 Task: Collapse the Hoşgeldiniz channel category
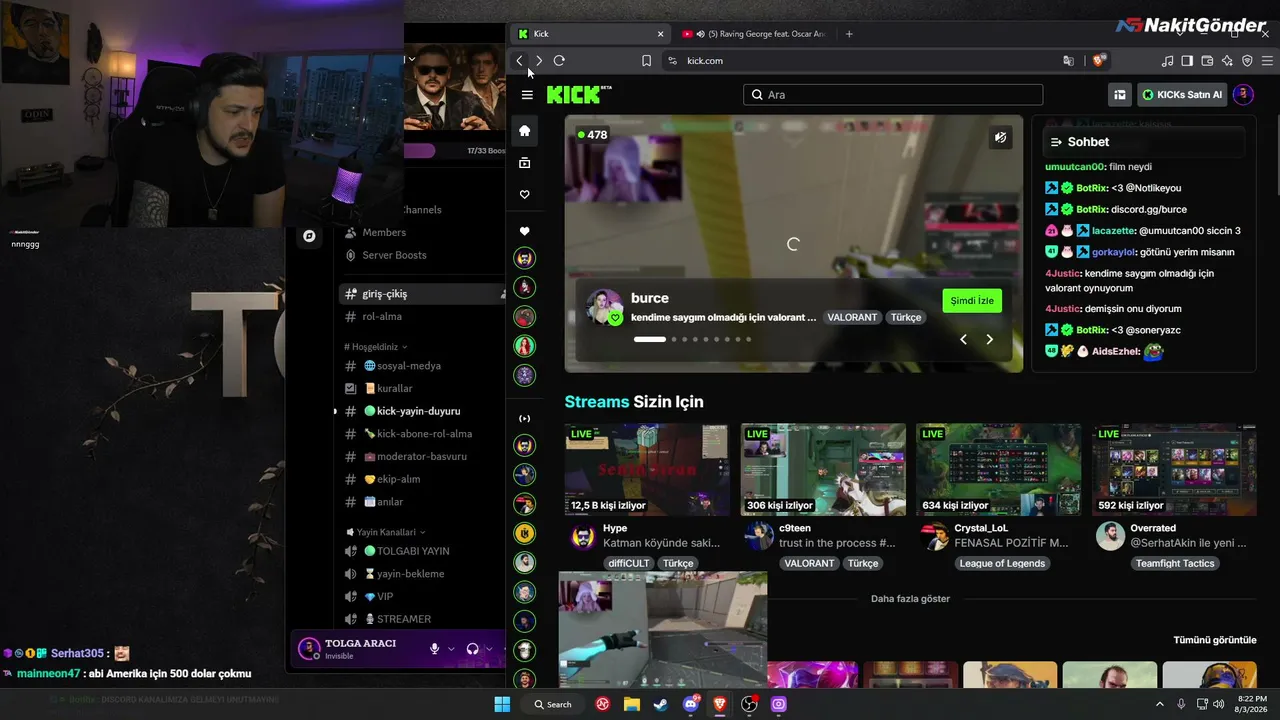[x=376, y=346]
